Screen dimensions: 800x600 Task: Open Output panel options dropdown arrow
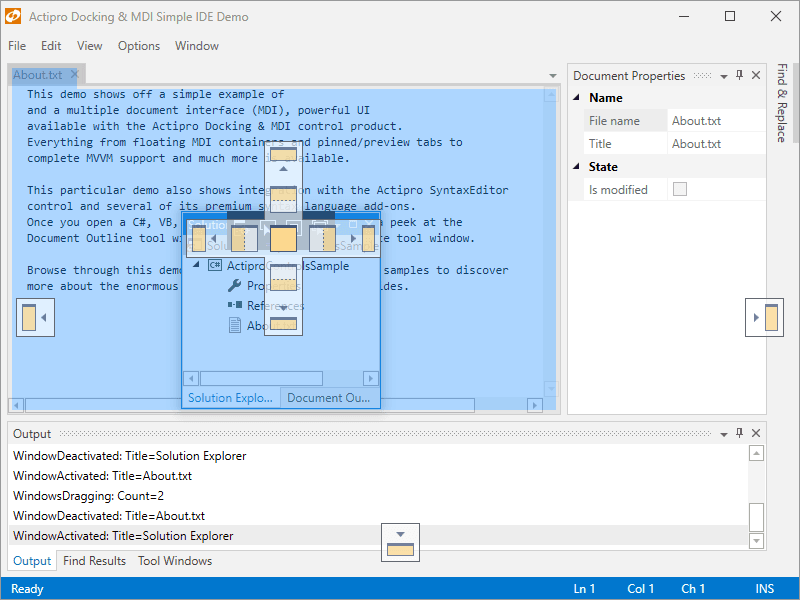click(723, 434)
